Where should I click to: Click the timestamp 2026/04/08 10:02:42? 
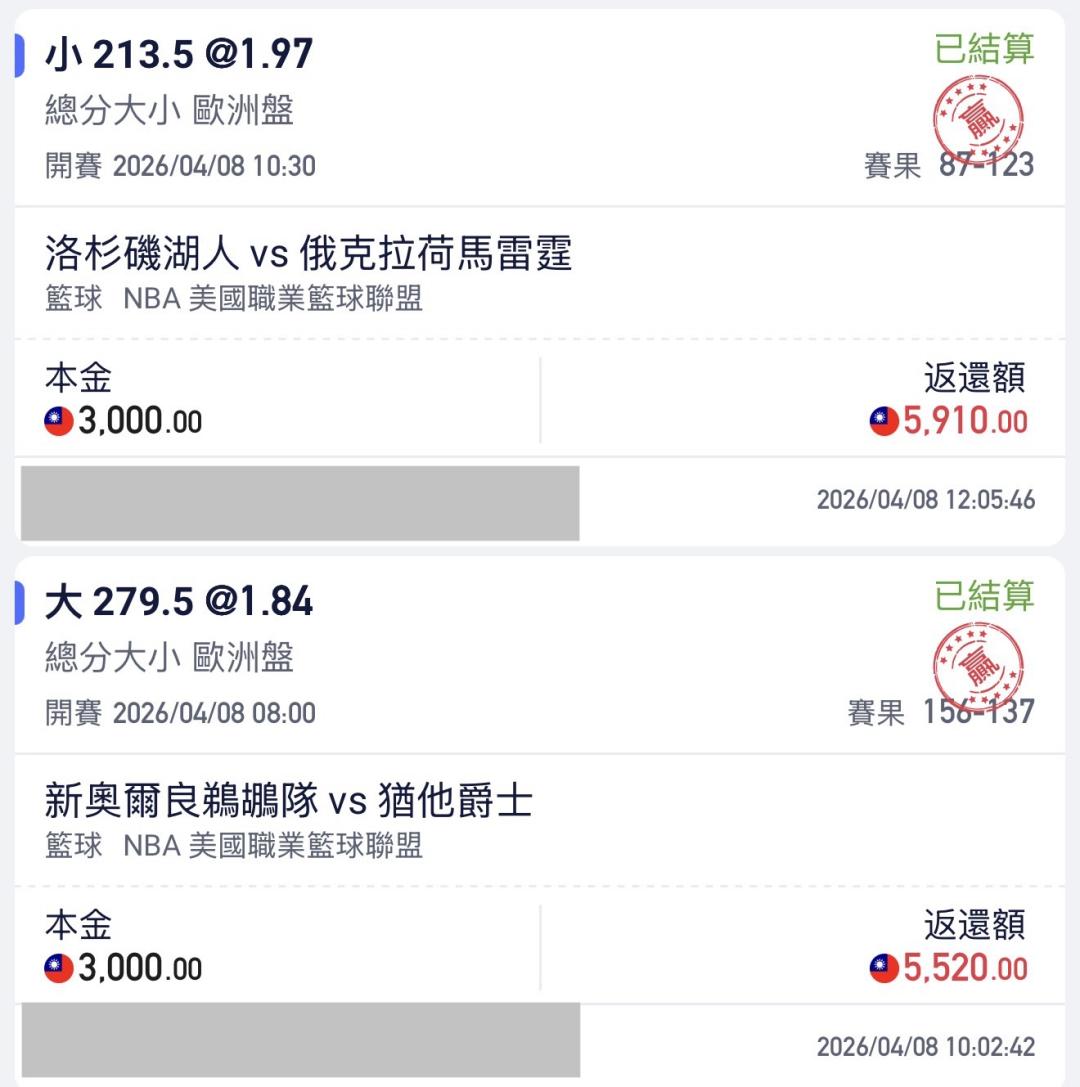point(925,1047)
